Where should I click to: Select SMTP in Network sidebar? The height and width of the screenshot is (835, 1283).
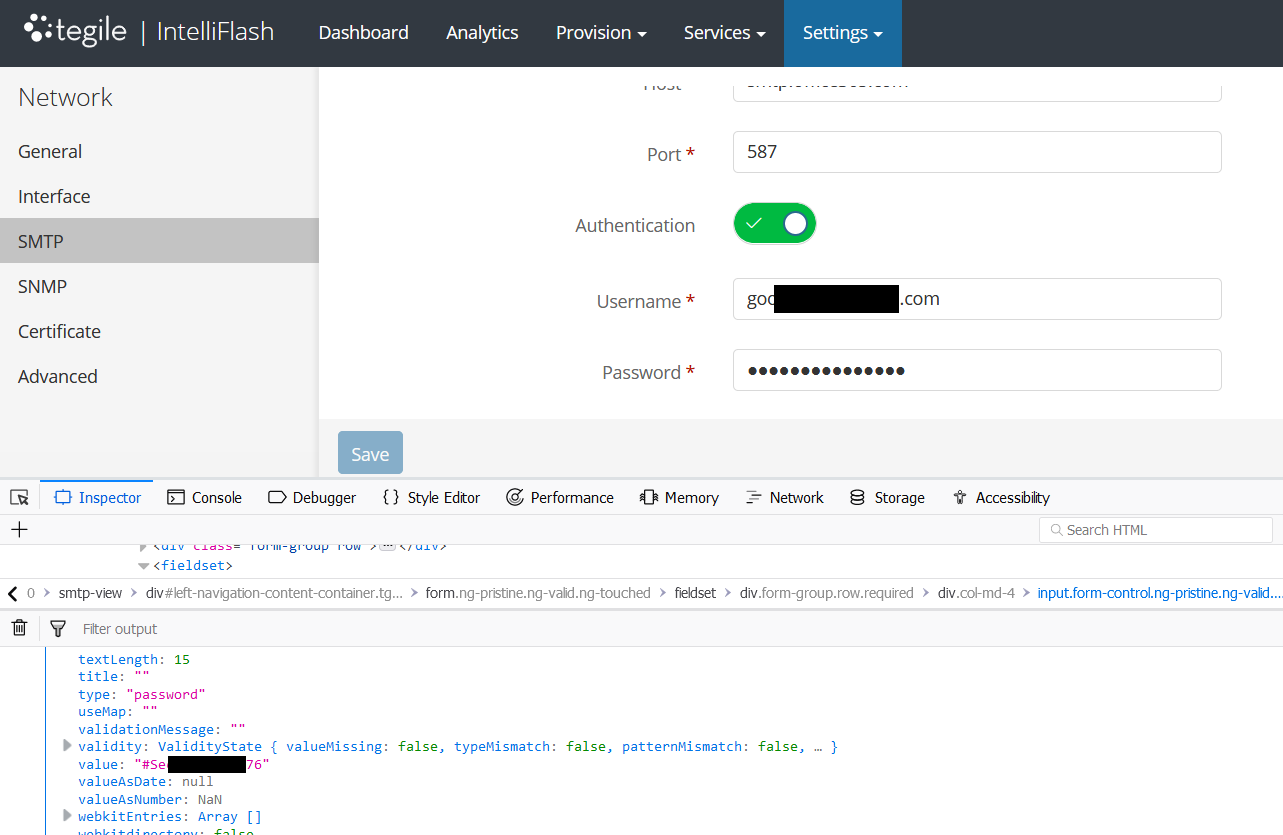[x=159, y=241]
